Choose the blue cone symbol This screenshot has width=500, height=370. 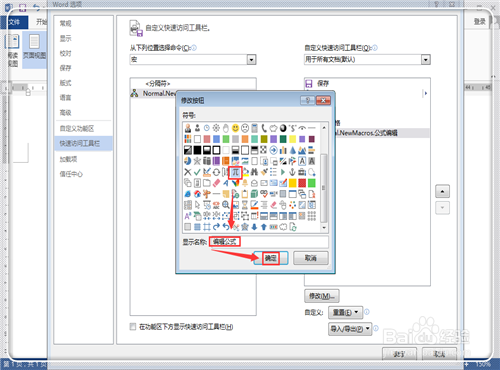click(293, 150)
